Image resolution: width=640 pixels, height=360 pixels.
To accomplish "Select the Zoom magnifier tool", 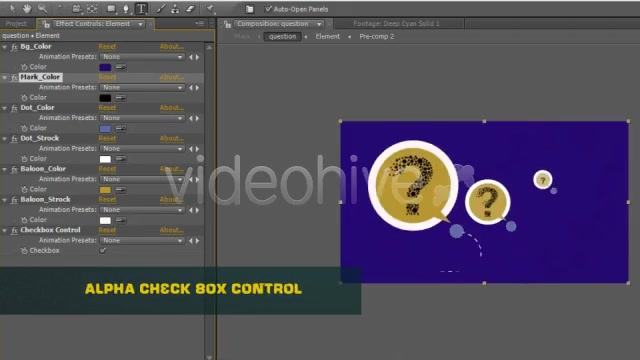I will click(42, 9).
